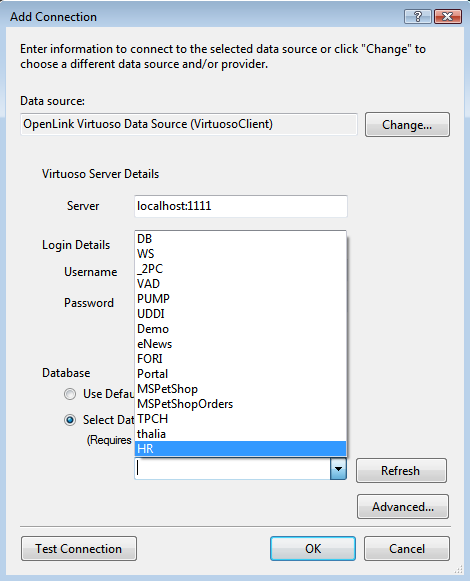The image size is (470, 581).
Task: Click the Server address input field
Action: pos(241,206)
